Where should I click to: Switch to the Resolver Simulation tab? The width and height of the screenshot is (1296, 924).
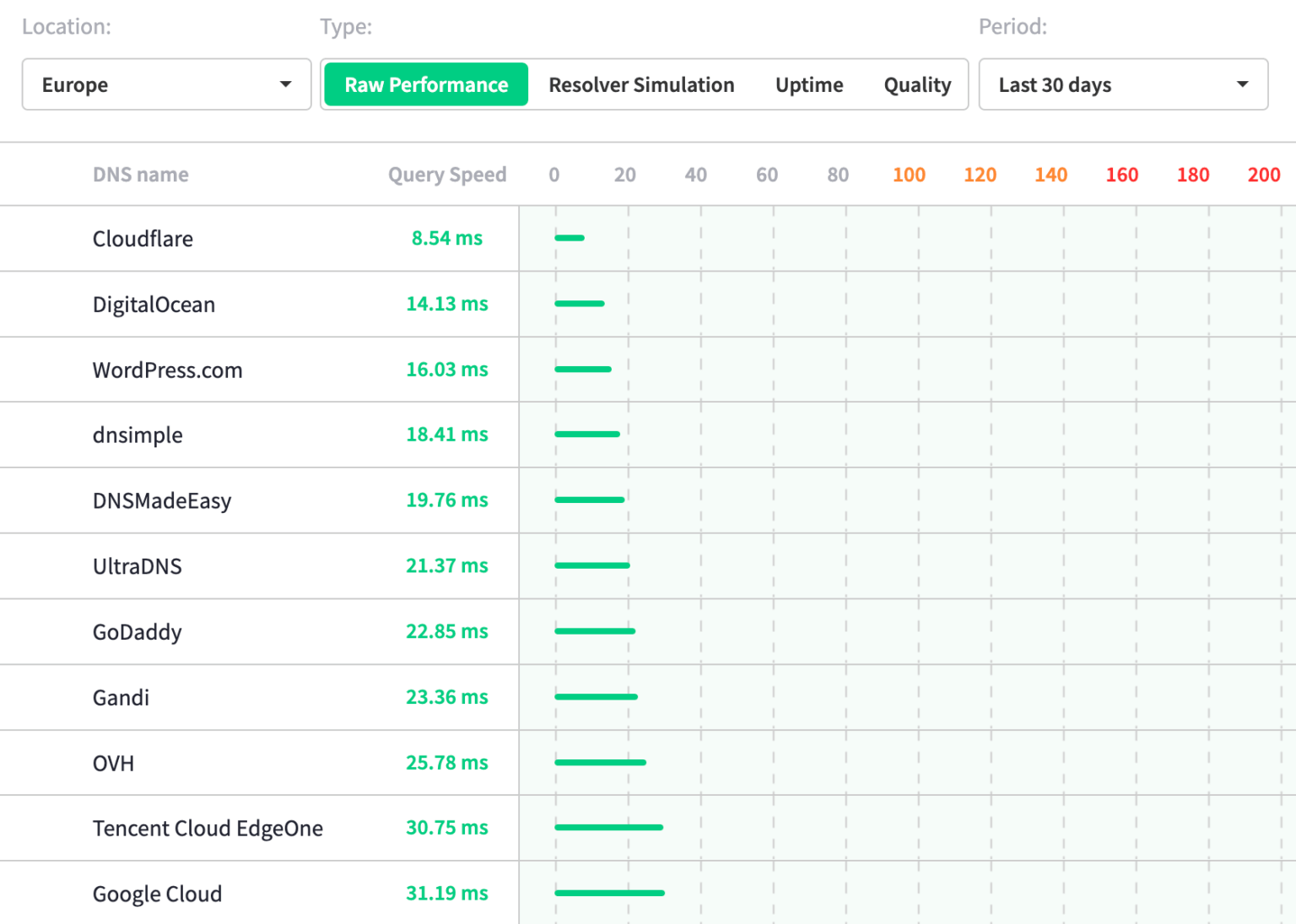click(x=641, y=84)
